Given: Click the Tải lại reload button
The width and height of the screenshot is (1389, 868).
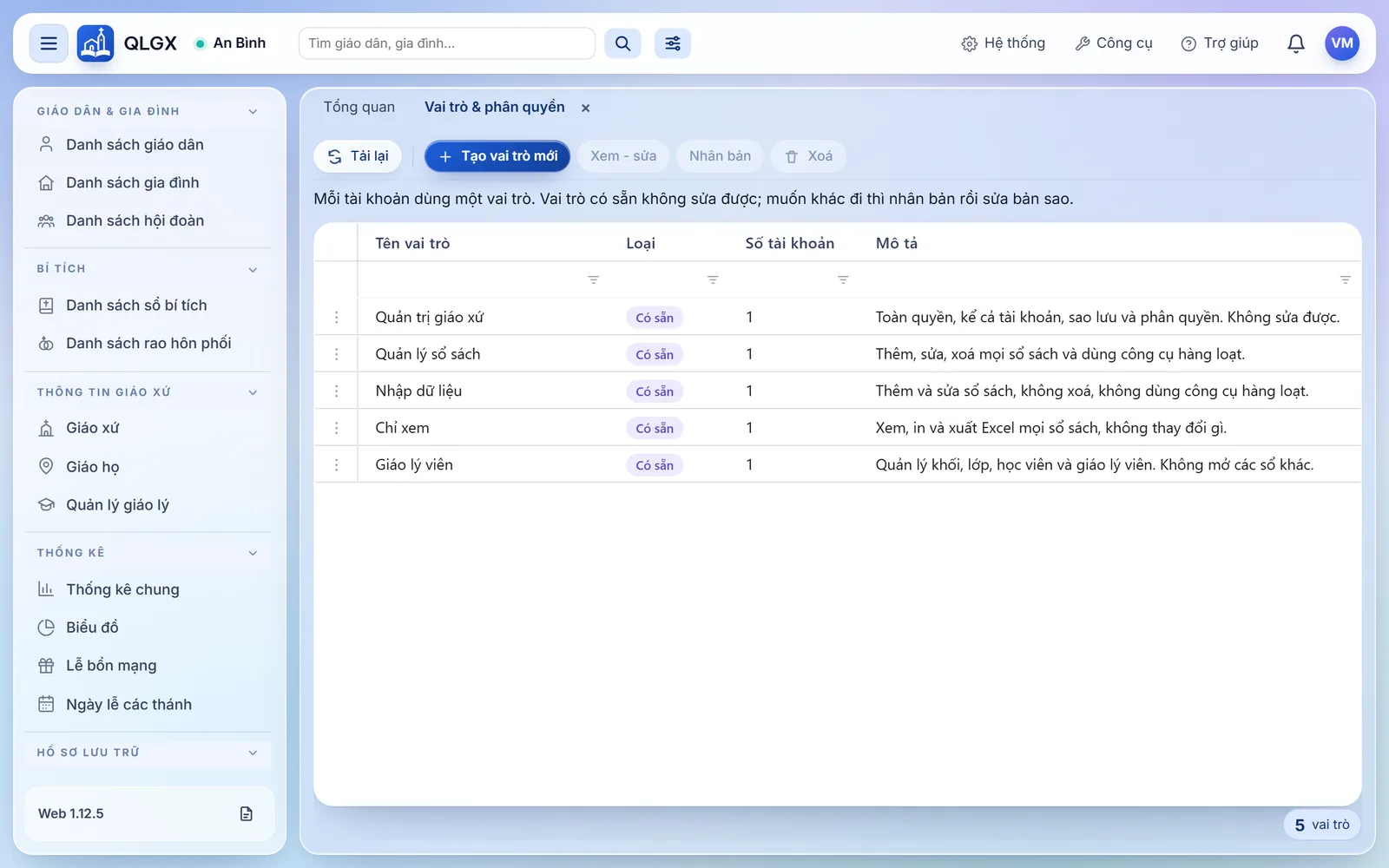Looking at the screenshot, I should [x=358, y=156].
